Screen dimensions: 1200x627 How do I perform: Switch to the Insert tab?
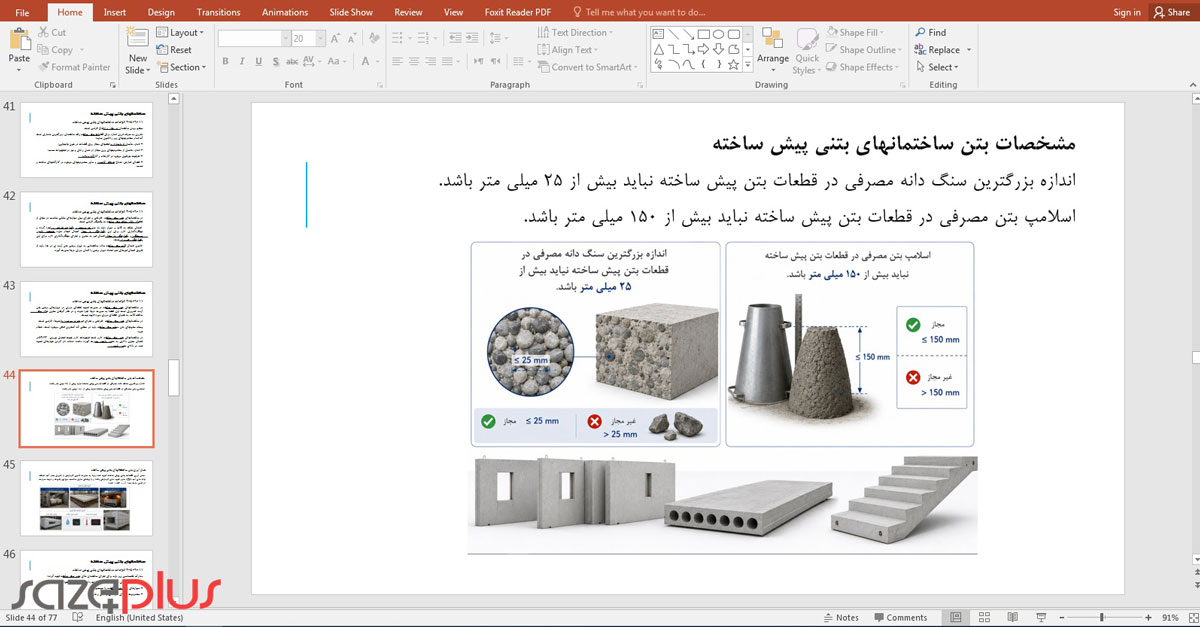(x=114, y=12)
